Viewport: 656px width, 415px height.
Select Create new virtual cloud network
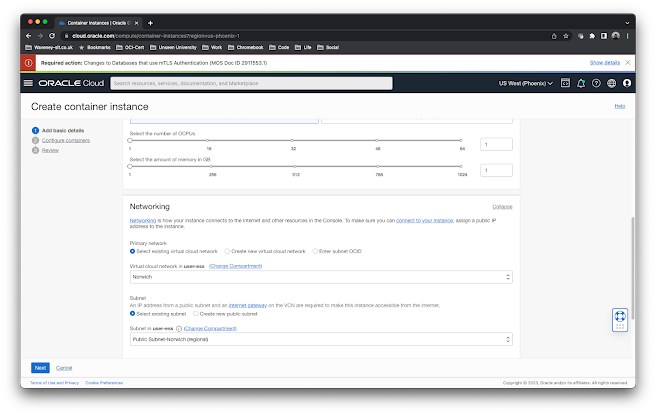pyautogui.click(x=227, y=251)
